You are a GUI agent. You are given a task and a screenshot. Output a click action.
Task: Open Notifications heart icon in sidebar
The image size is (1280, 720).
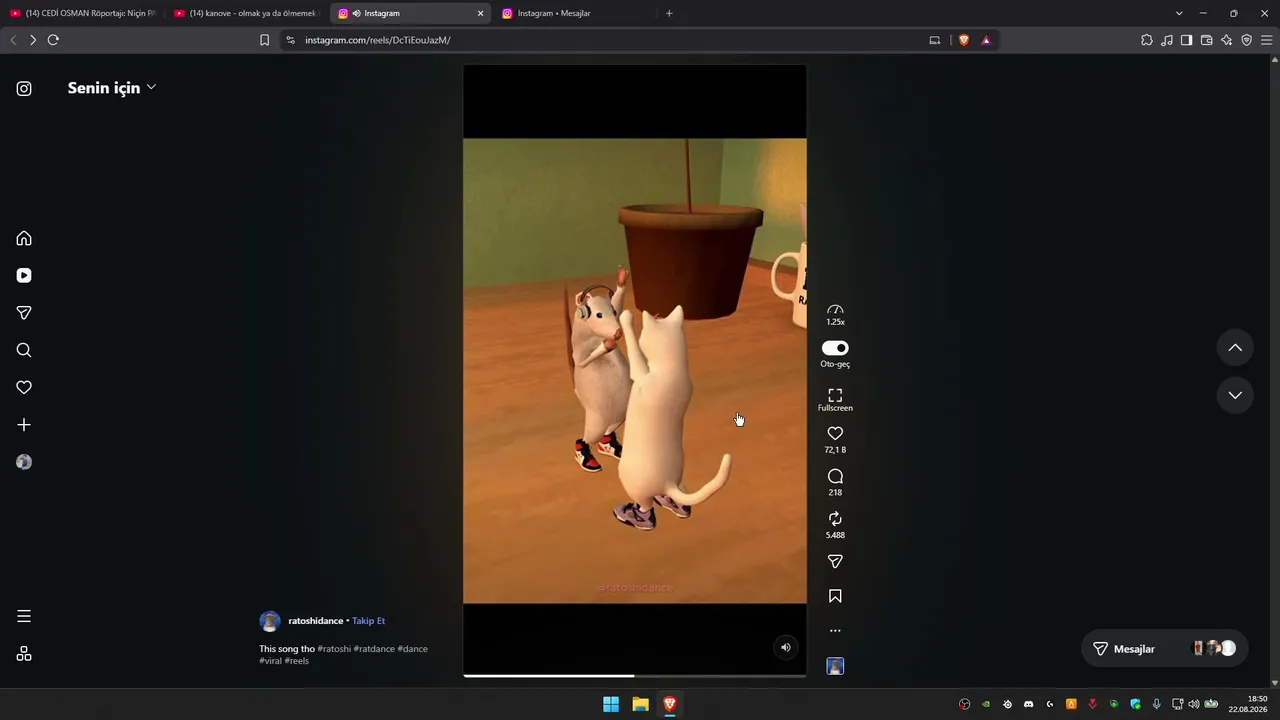click(24, 387)
